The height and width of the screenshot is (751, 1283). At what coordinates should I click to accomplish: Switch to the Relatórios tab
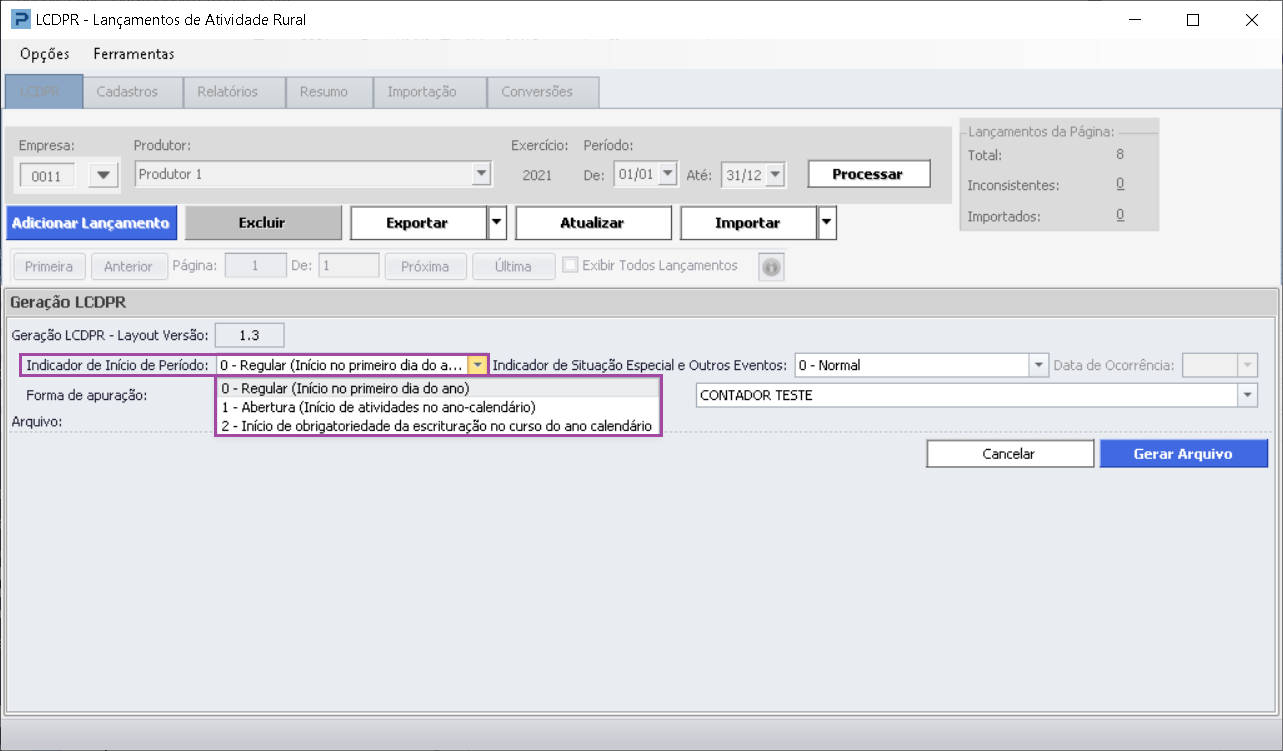[x=228, y=92]
